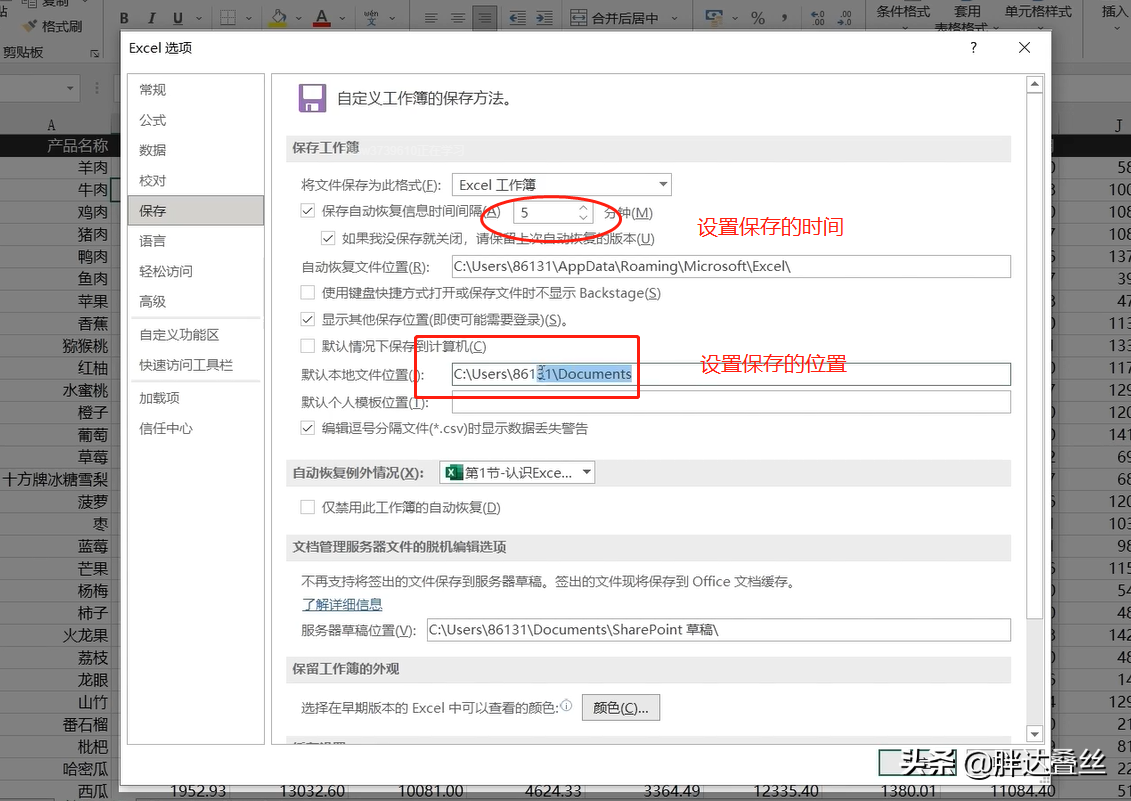1131x801 pixels.
Task: Close the Excel 选项 dialog
Action: click(x=1024, y=48)
